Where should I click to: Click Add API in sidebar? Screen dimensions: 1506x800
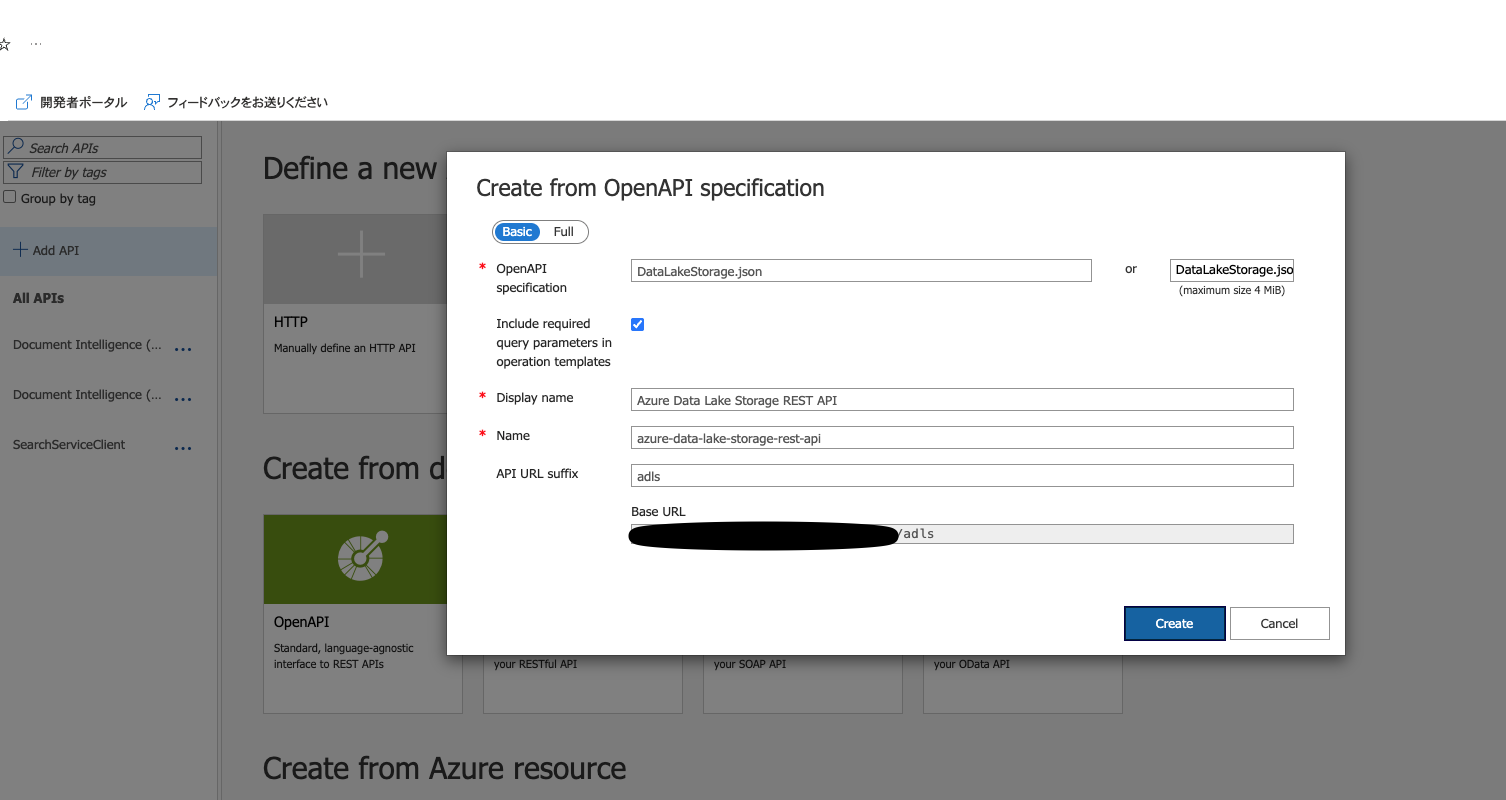click(108, 250)
